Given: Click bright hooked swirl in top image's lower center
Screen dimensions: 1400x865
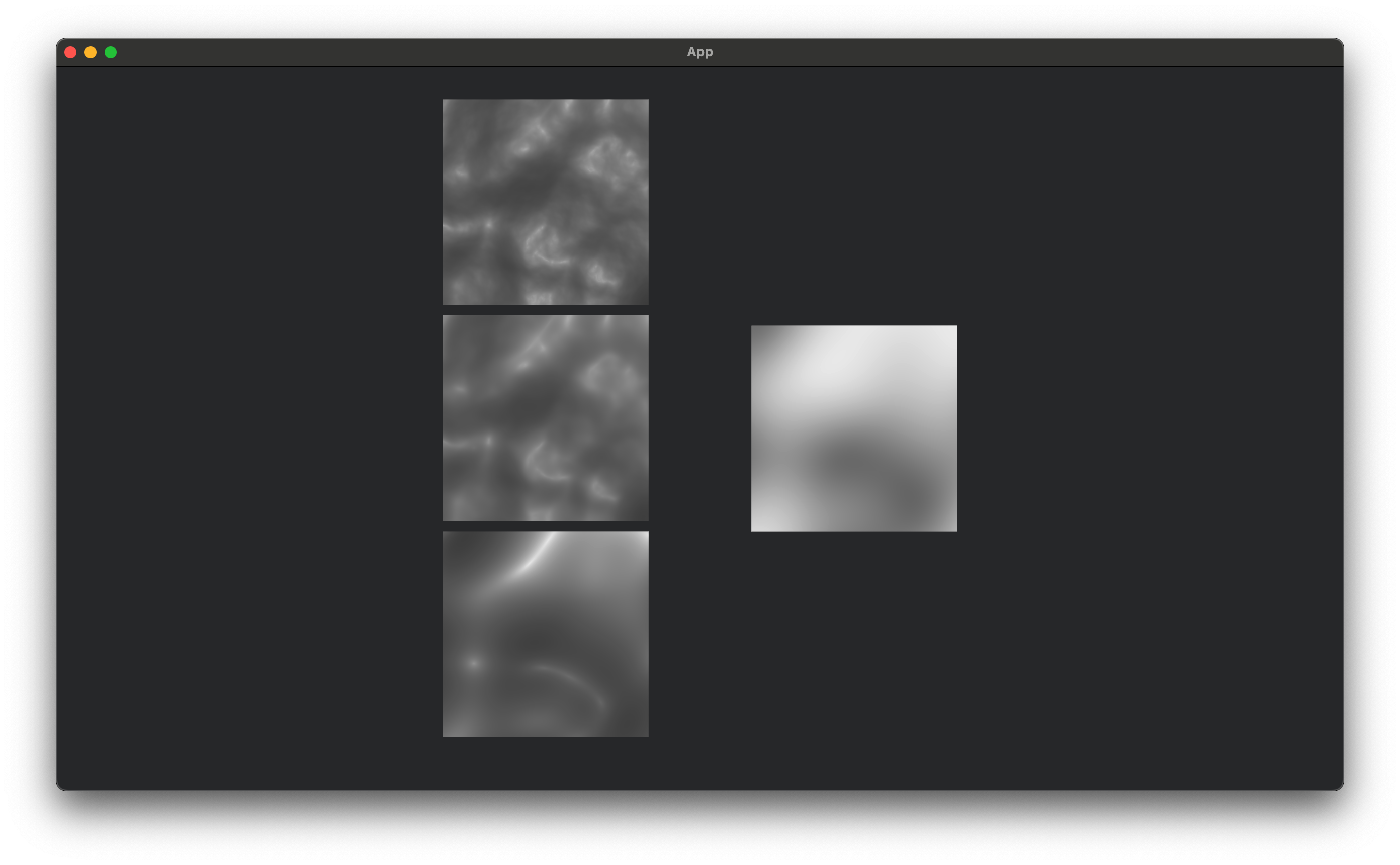Looking at the screenshot, I should click(541, 246).
